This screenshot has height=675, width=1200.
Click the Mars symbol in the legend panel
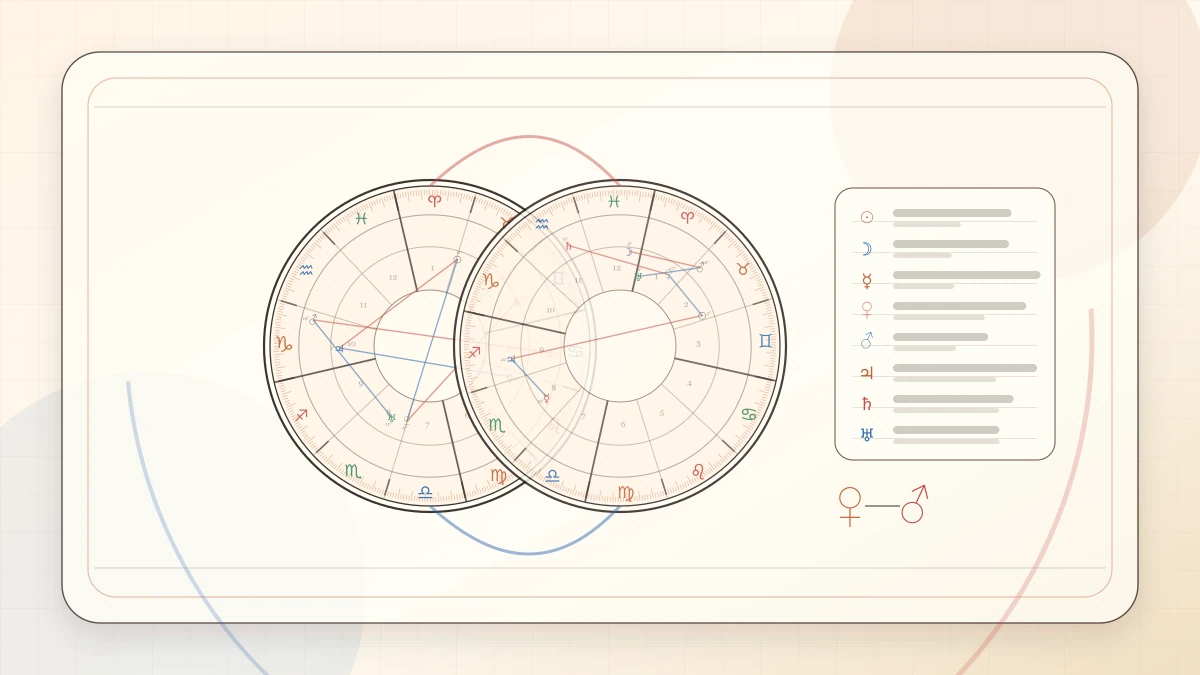(x=867, y=341)
